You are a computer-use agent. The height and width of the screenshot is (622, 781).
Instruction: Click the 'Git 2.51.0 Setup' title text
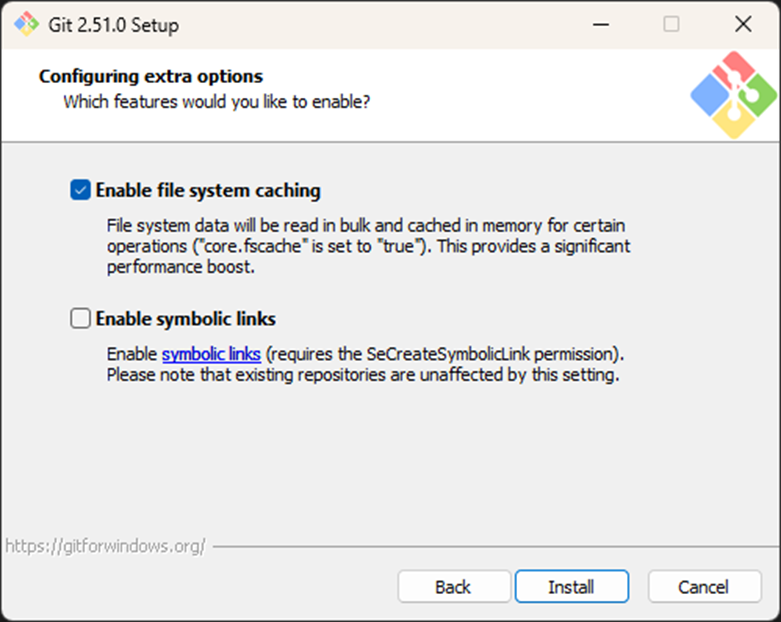(x=115, y=25)
